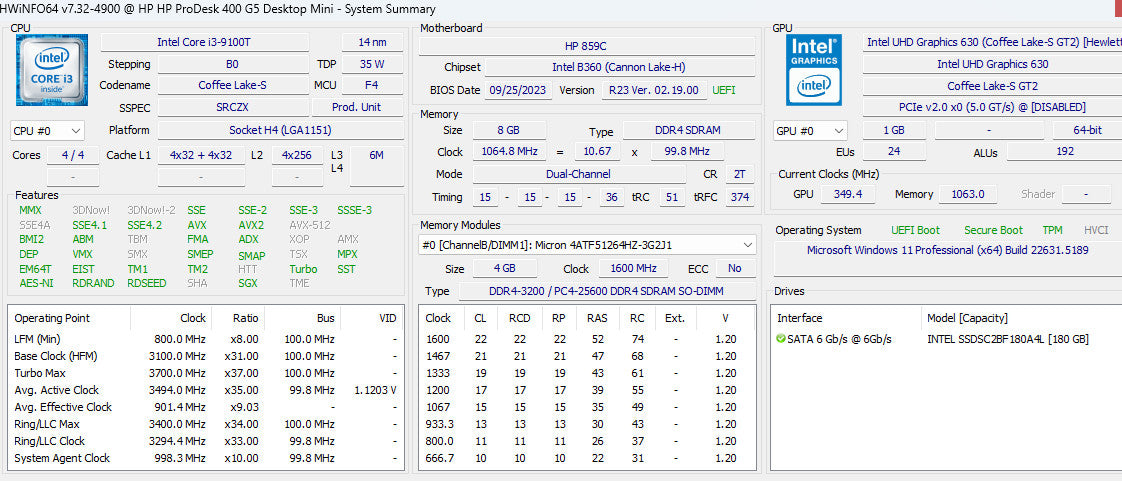Click the DDR4 SDRAM type field
This screenshot has height=481, width=1122.
(x=688, y=131)
